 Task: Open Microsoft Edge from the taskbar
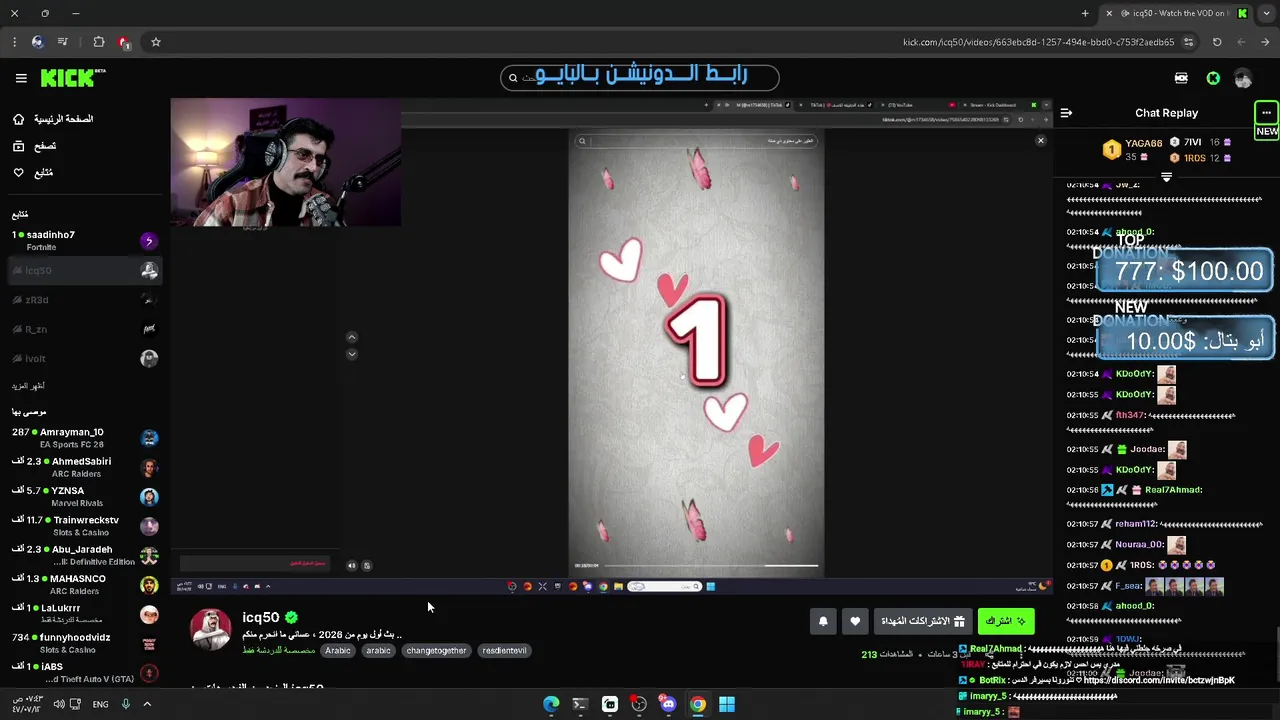click(x=551, y=704)
